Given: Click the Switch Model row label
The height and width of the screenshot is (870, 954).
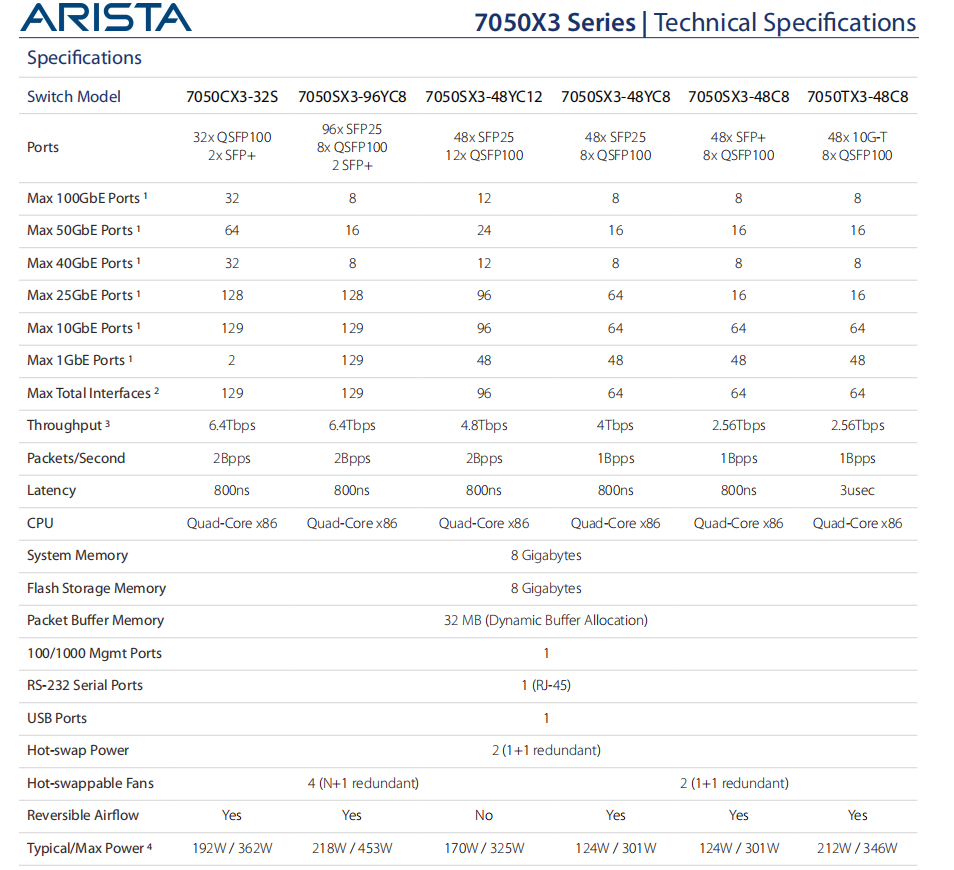Looking at the screenshot, I should (74, 97).
